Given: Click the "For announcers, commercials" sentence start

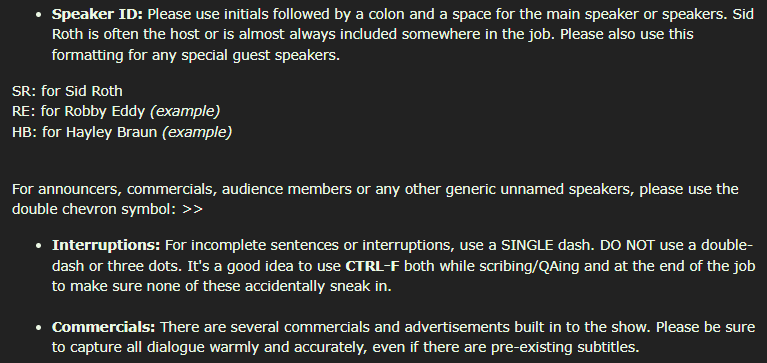Looking at the screenshot, I should click(x=114, y=189).
